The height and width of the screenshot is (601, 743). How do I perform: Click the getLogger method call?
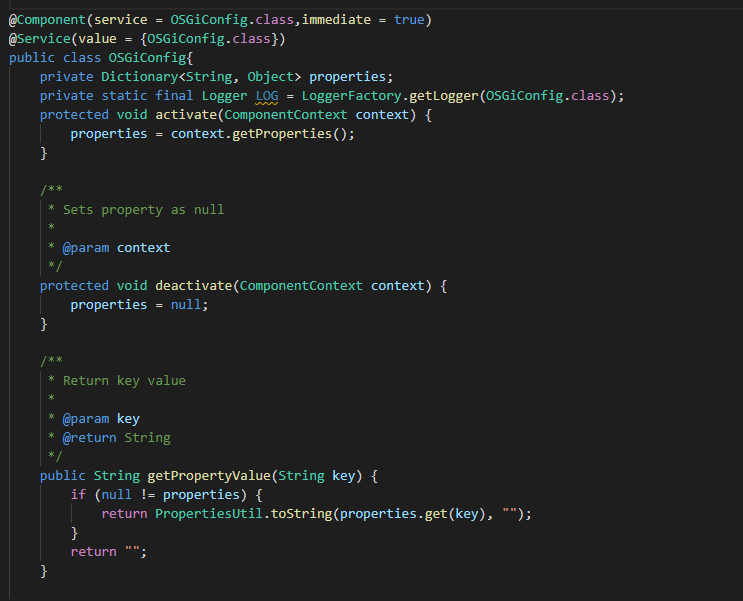444,96
